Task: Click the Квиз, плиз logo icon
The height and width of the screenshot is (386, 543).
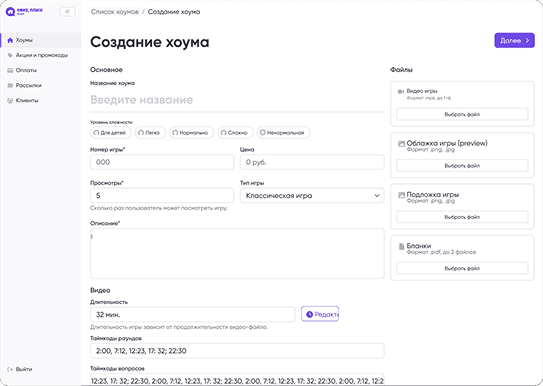Action: (10, 12)
